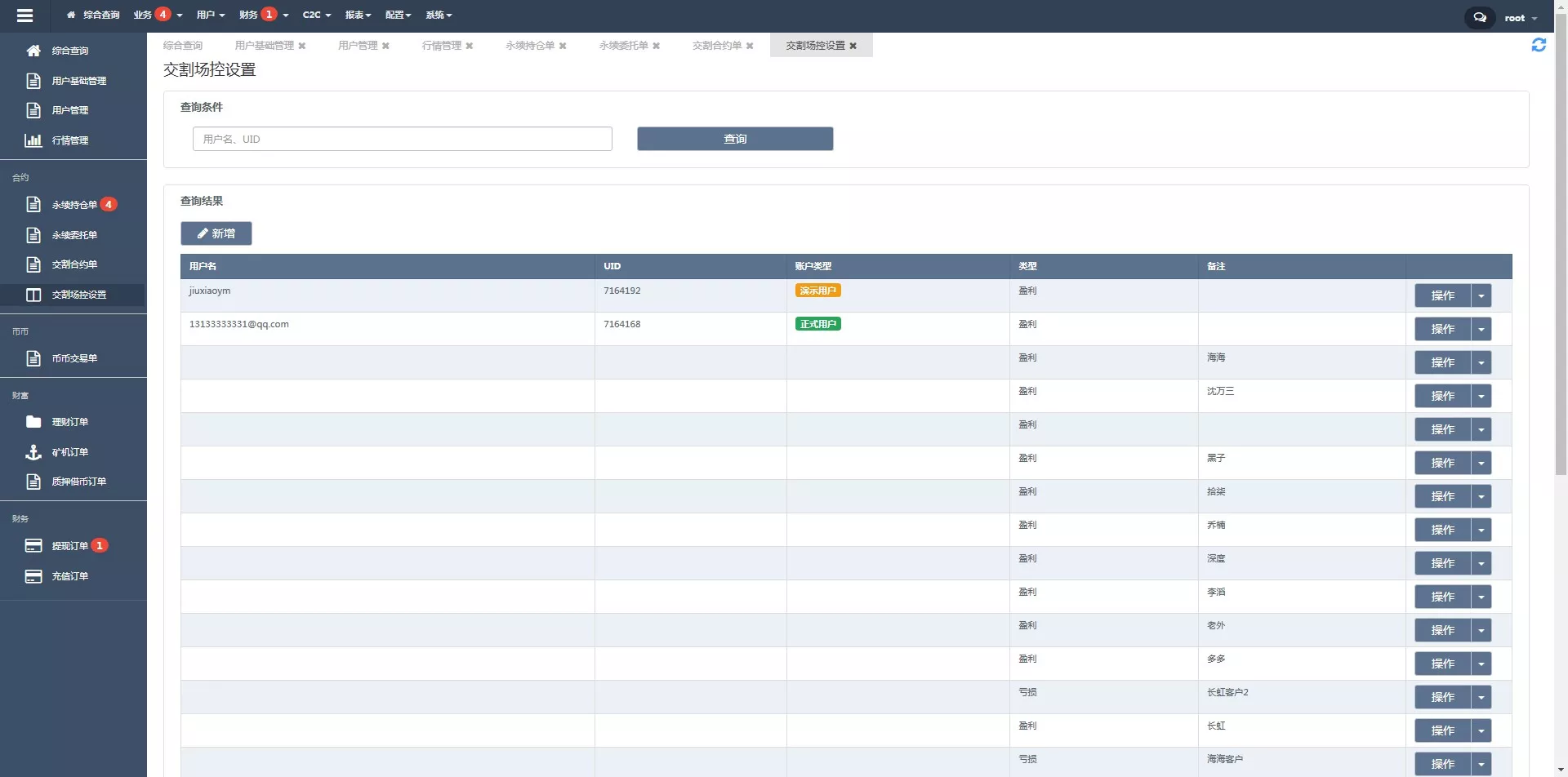This screenshot has height=777, width=1568.
Task: Click the refresh icon at top right
Action: (1539, 46)
